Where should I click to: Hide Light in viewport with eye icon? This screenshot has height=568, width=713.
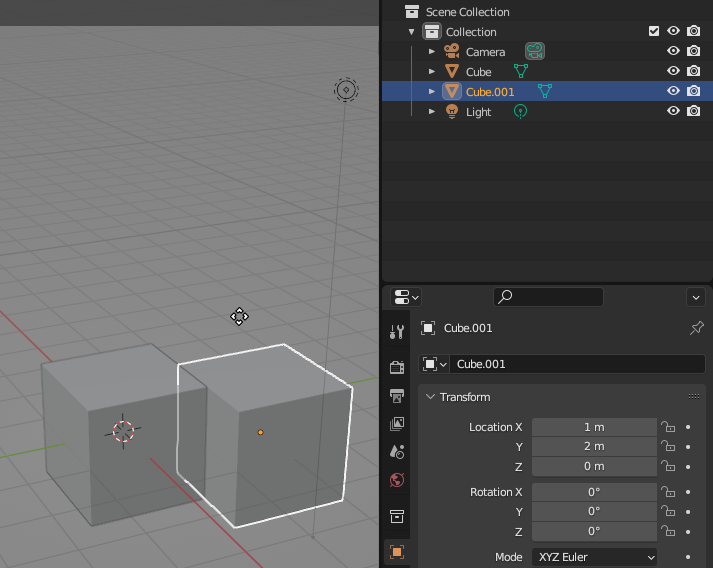click(x=673, y=111)
